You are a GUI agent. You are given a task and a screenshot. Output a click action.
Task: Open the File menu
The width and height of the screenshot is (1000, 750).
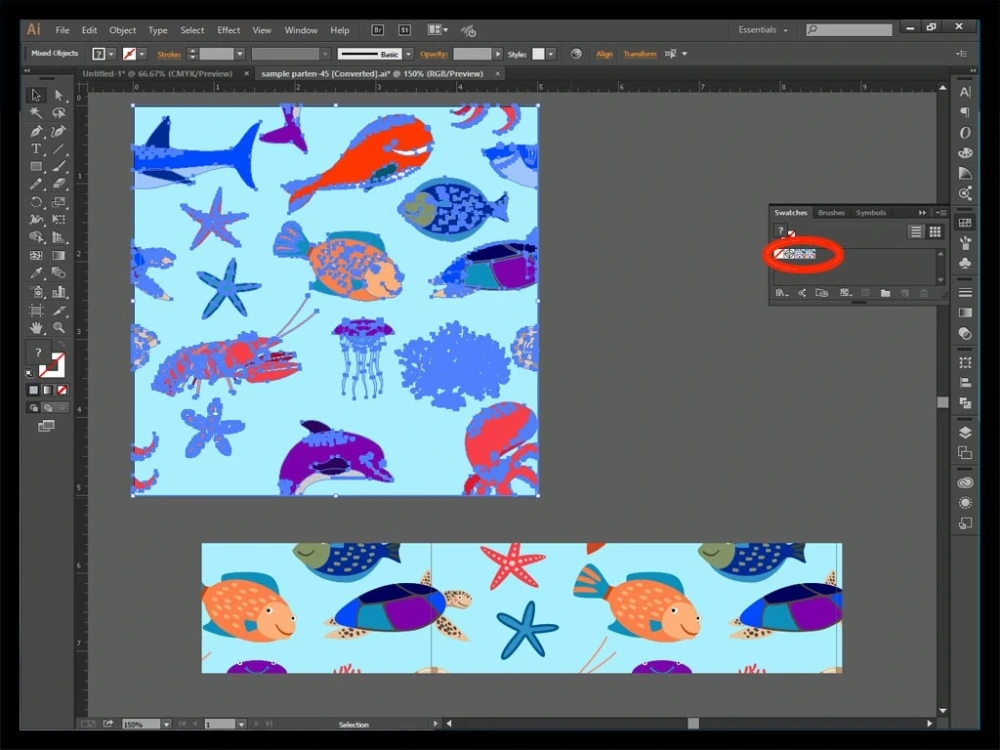62,30
